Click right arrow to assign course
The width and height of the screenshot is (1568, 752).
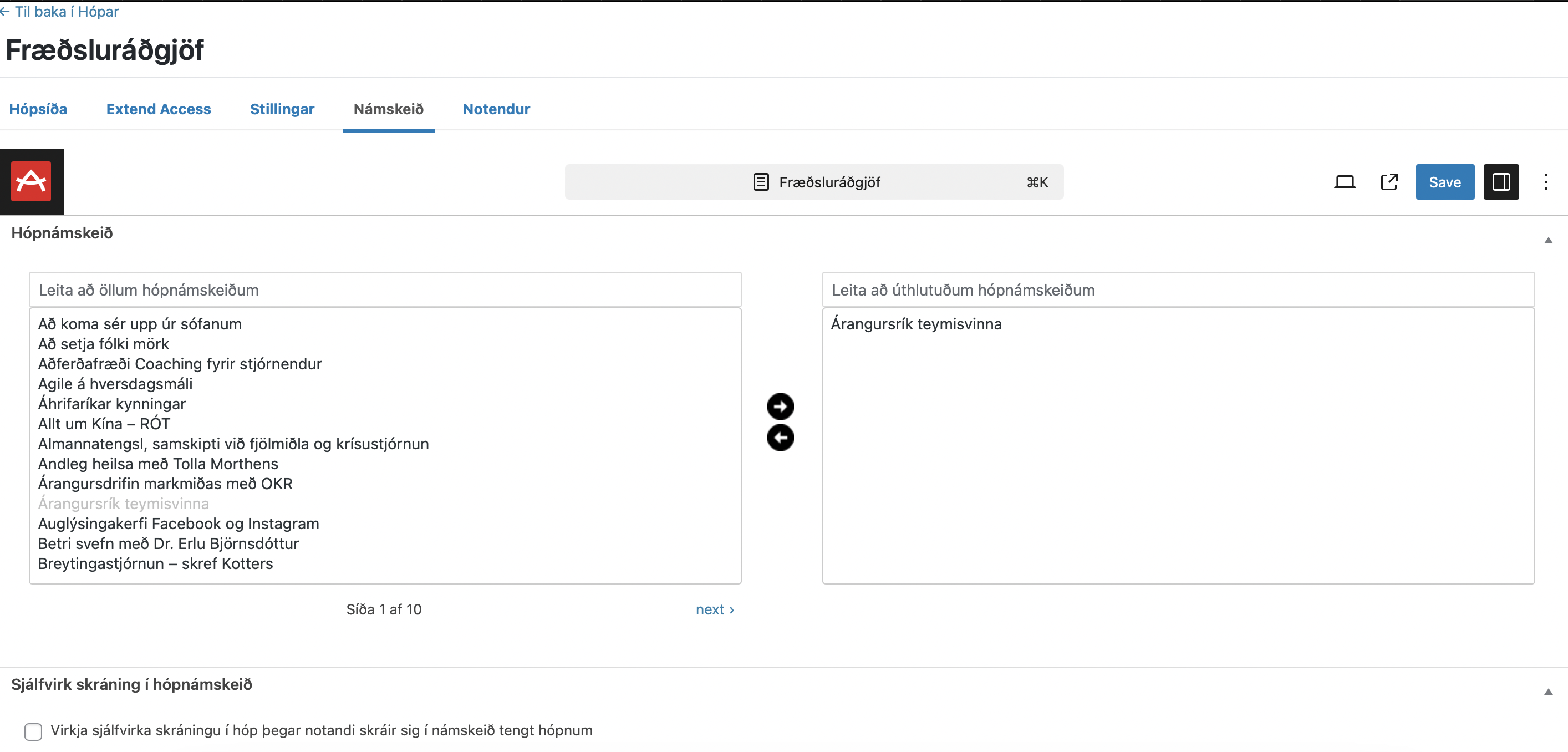(x=780, y=406)
